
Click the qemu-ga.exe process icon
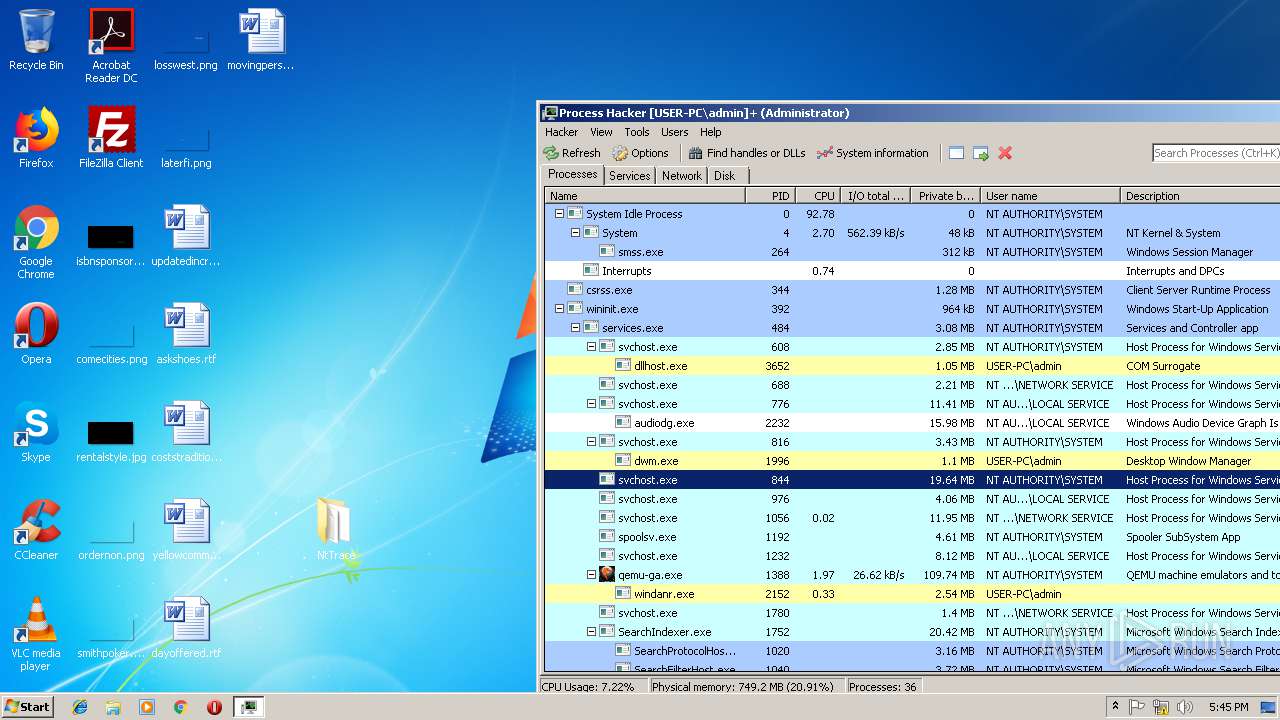[607, 575]
